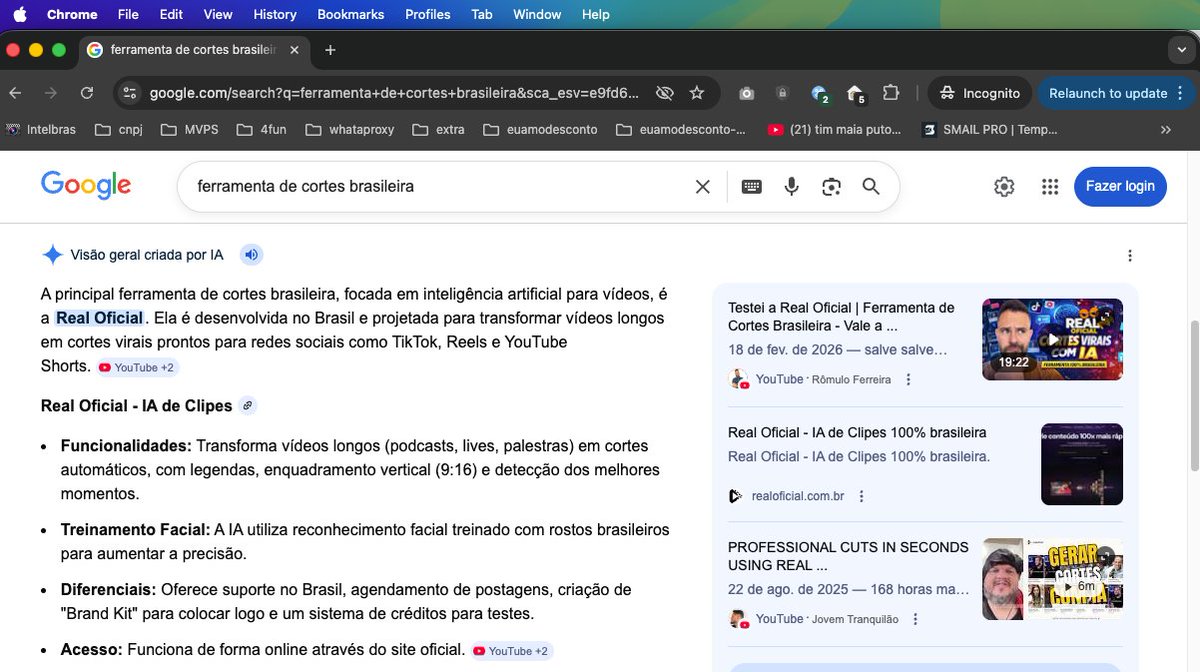Open the on-screen keyboard input tool

pos(752,186)
